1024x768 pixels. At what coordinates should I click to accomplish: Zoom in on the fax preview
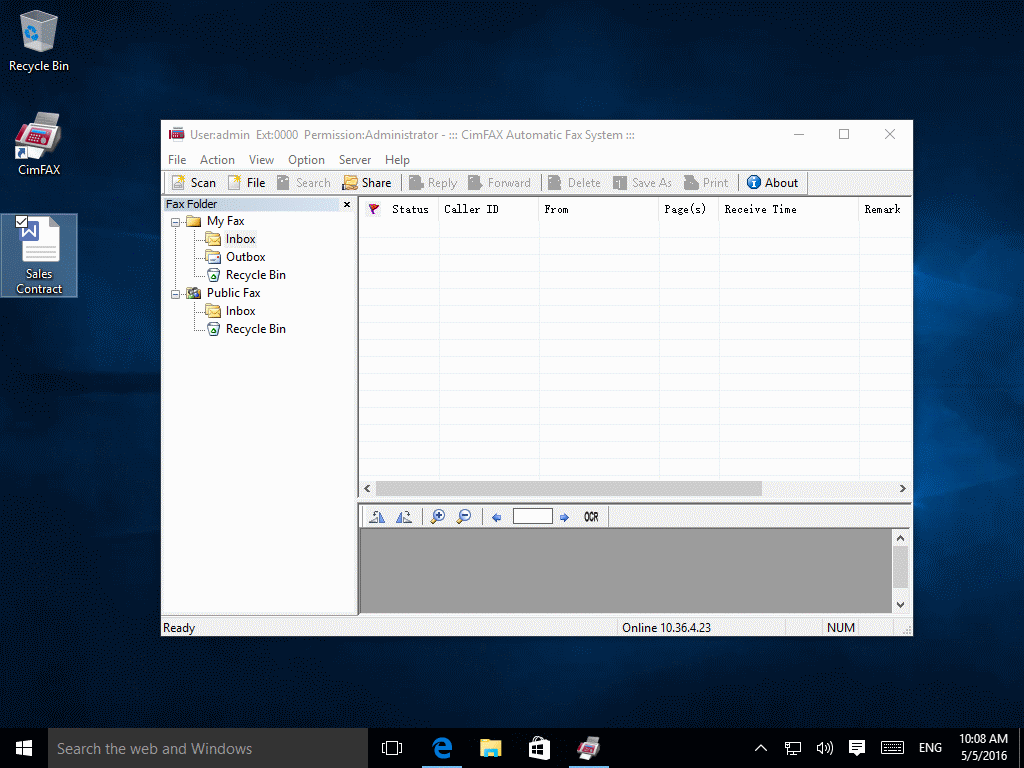pos(438,517)
